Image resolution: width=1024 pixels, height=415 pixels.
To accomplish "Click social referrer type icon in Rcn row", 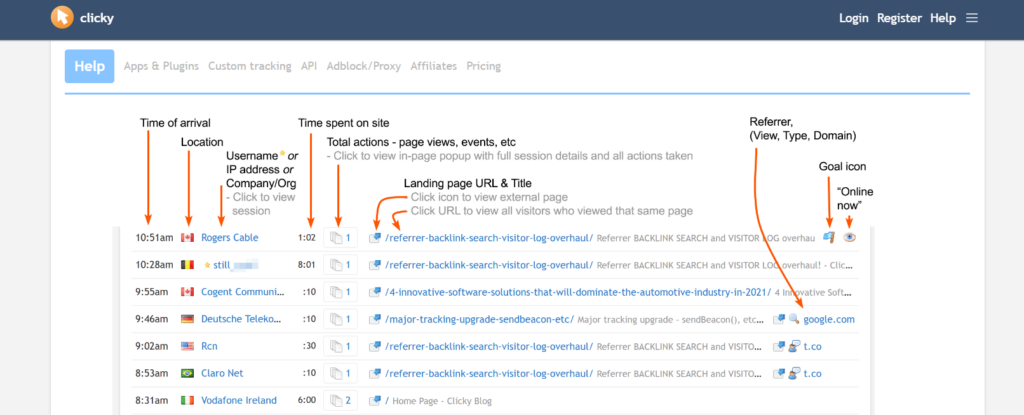I will point(794,346).
